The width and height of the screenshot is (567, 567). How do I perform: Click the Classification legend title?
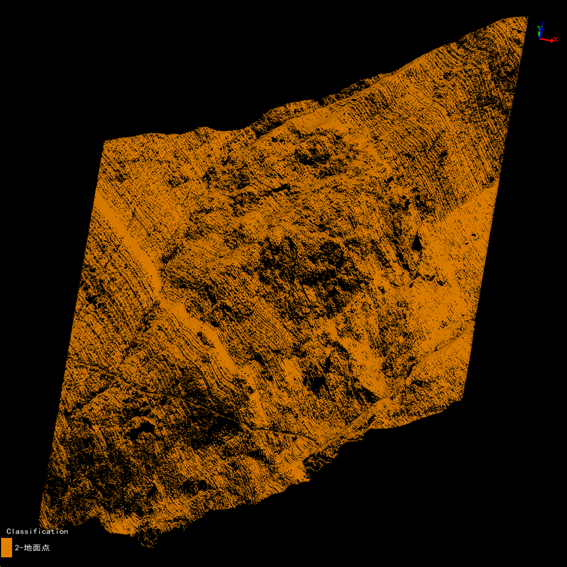coord(37,531)
